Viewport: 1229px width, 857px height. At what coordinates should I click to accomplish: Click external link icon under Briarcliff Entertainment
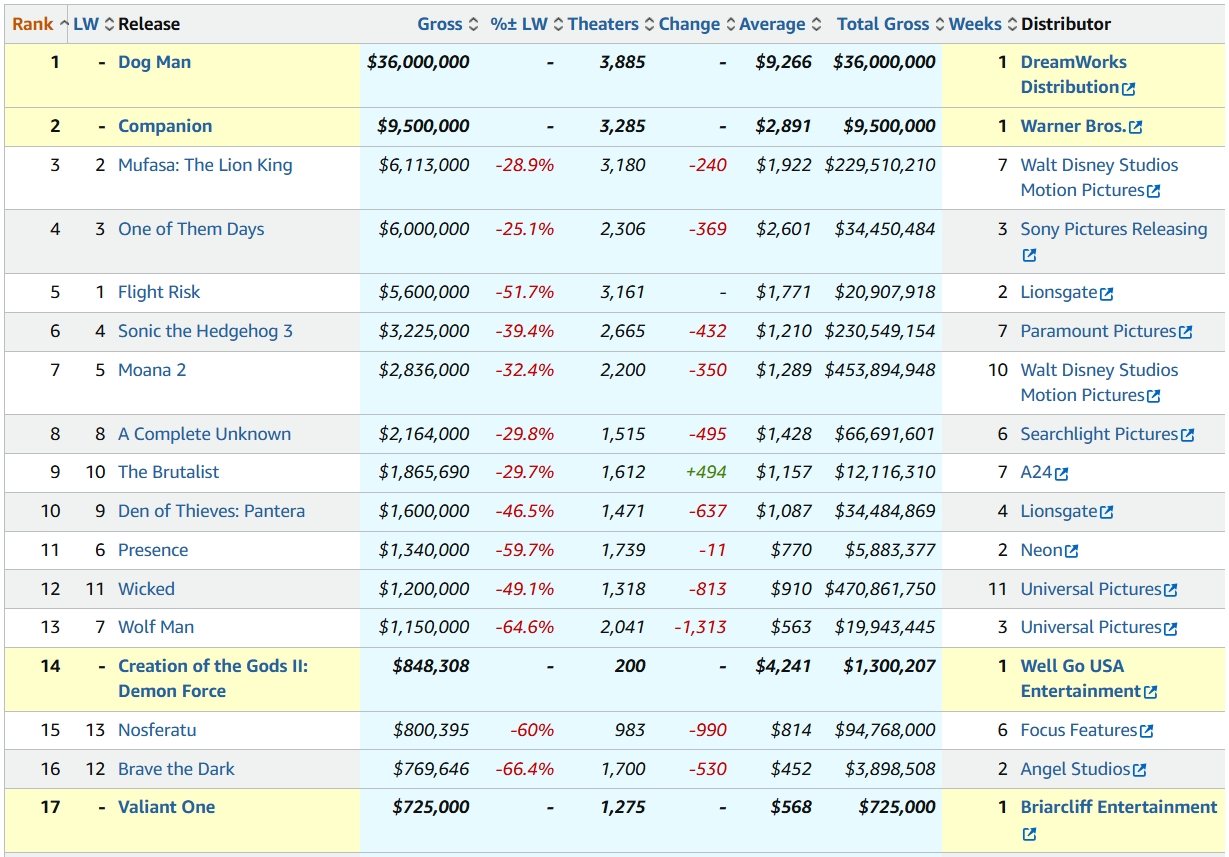(x=1029, y=834)
